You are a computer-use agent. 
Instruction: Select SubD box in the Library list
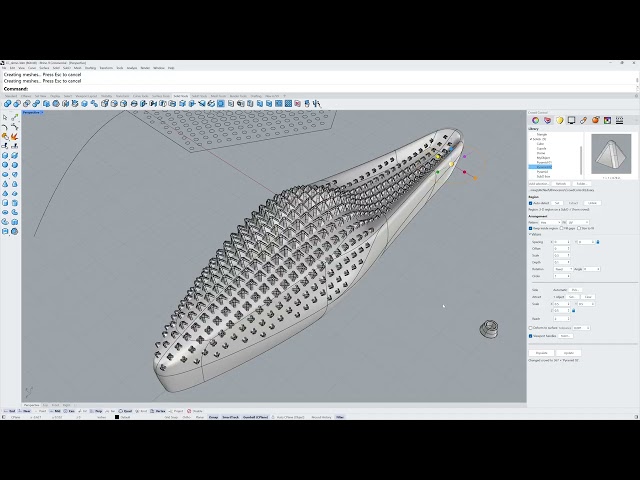pyautogui.click(x=543, y=176)
